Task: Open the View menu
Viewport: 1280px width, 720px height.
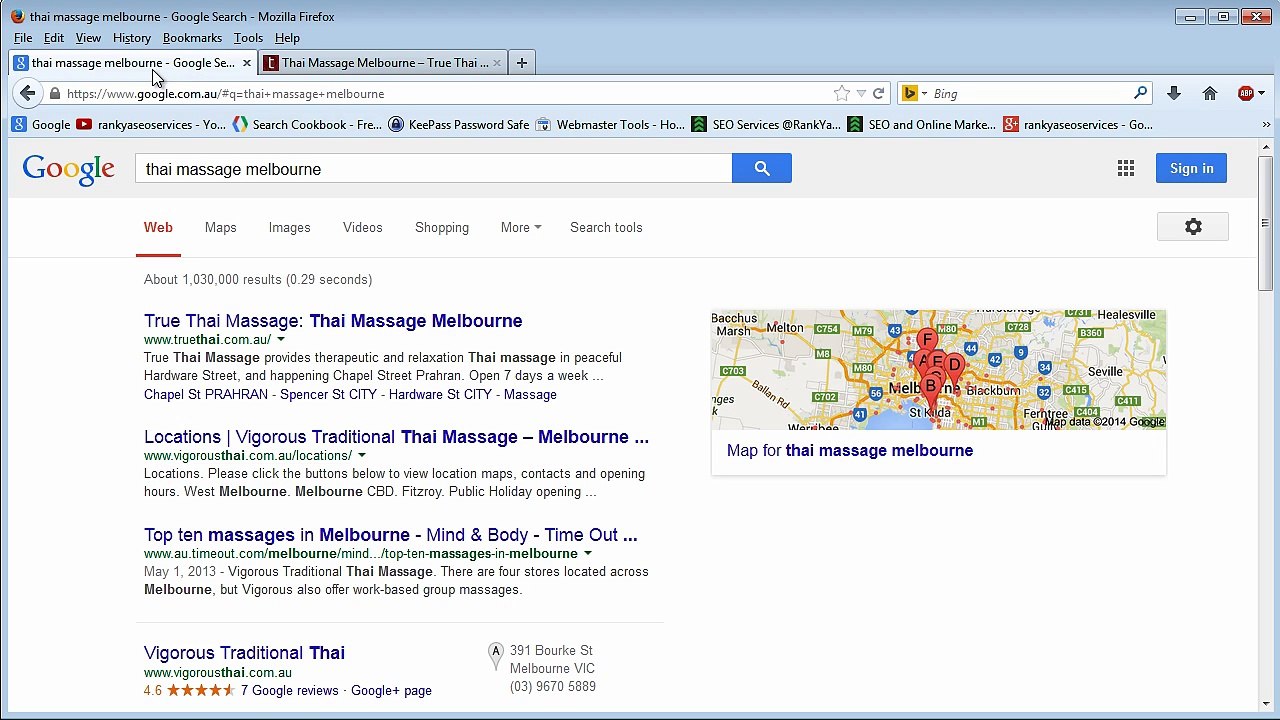Action: [x=88, y=38]
